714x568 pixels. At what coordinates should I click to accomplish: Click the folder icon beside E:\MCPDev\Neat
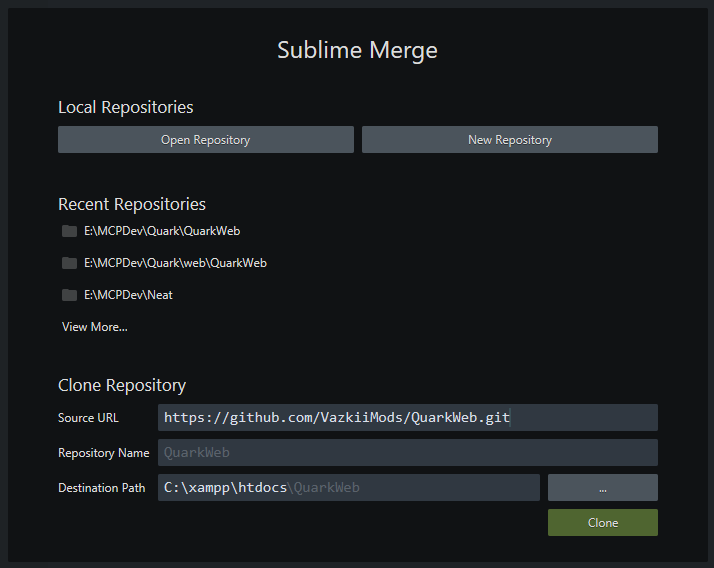69,295
